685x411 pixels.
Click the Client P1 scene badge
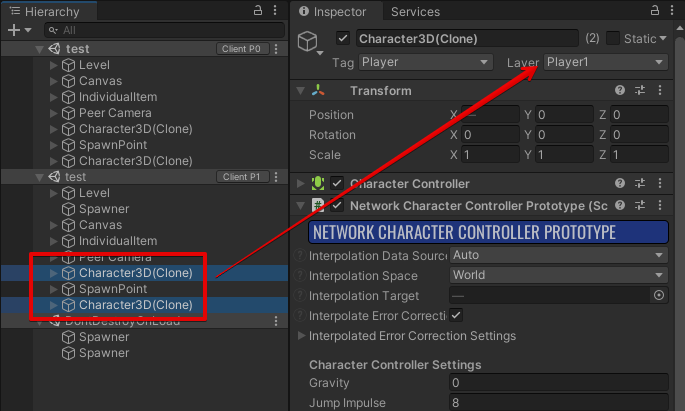pyautogui.click(x=242, y=177)
